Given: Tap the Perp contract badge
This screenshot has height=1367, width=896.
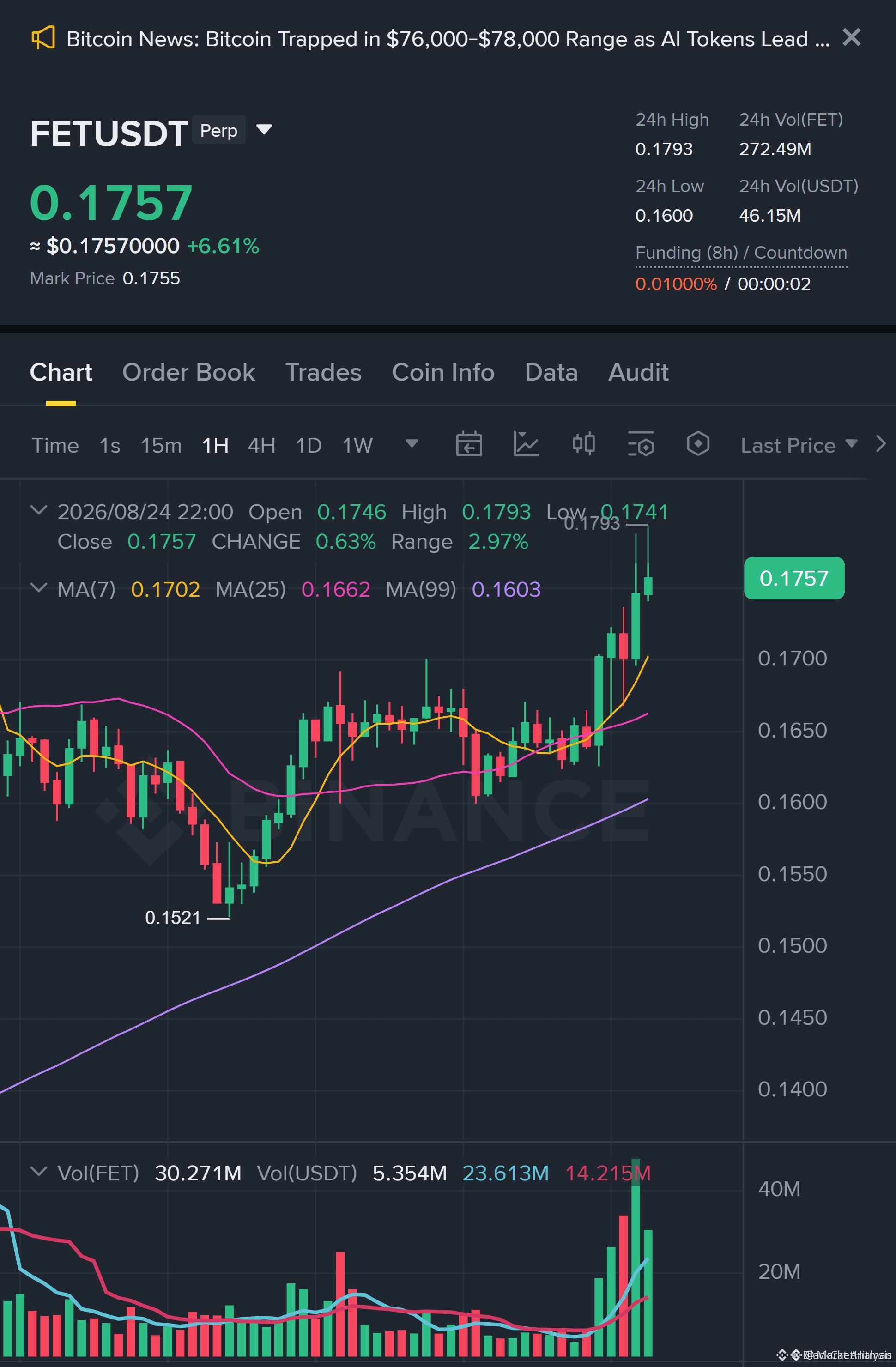Looking at the screenshot, I should click(219, 130).
